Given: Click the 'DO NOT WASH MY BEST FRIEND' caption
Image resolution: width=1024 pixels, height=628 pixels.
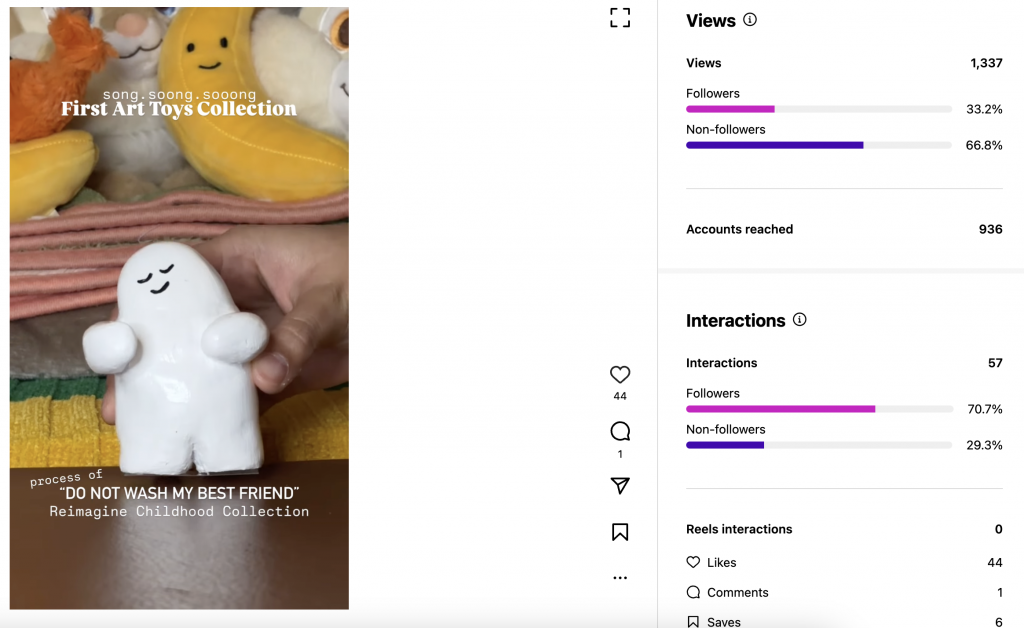Looking at the screenshot, I should 179,493.
